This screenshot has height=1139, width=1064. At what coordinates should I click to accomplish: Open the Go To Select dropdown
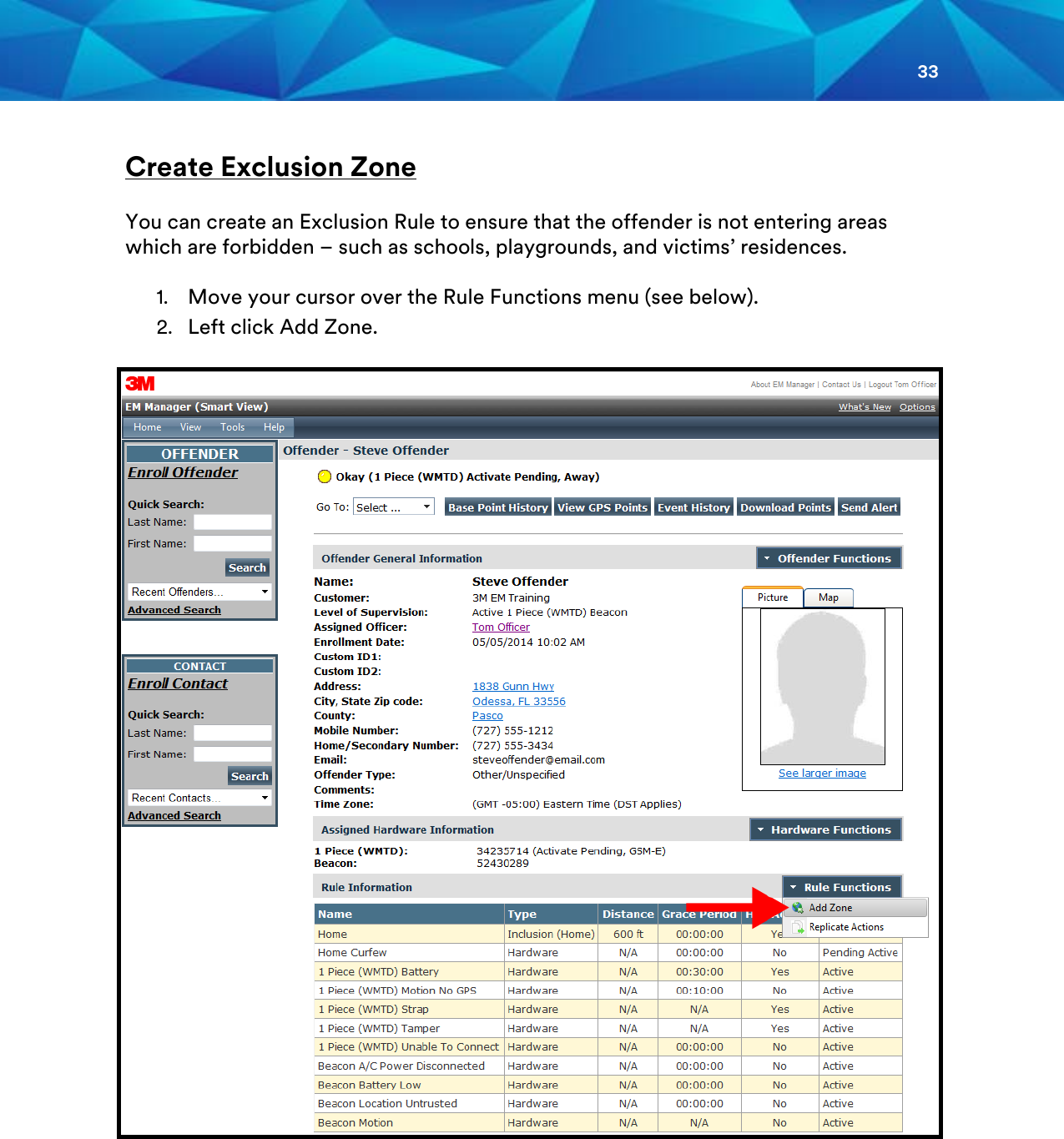pos(394,507)
